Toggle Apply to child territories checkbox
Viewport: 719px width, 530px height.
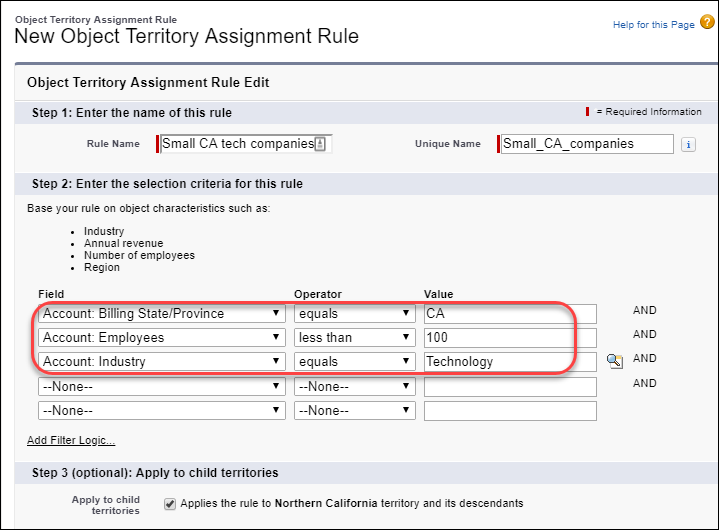click(170, 504)
